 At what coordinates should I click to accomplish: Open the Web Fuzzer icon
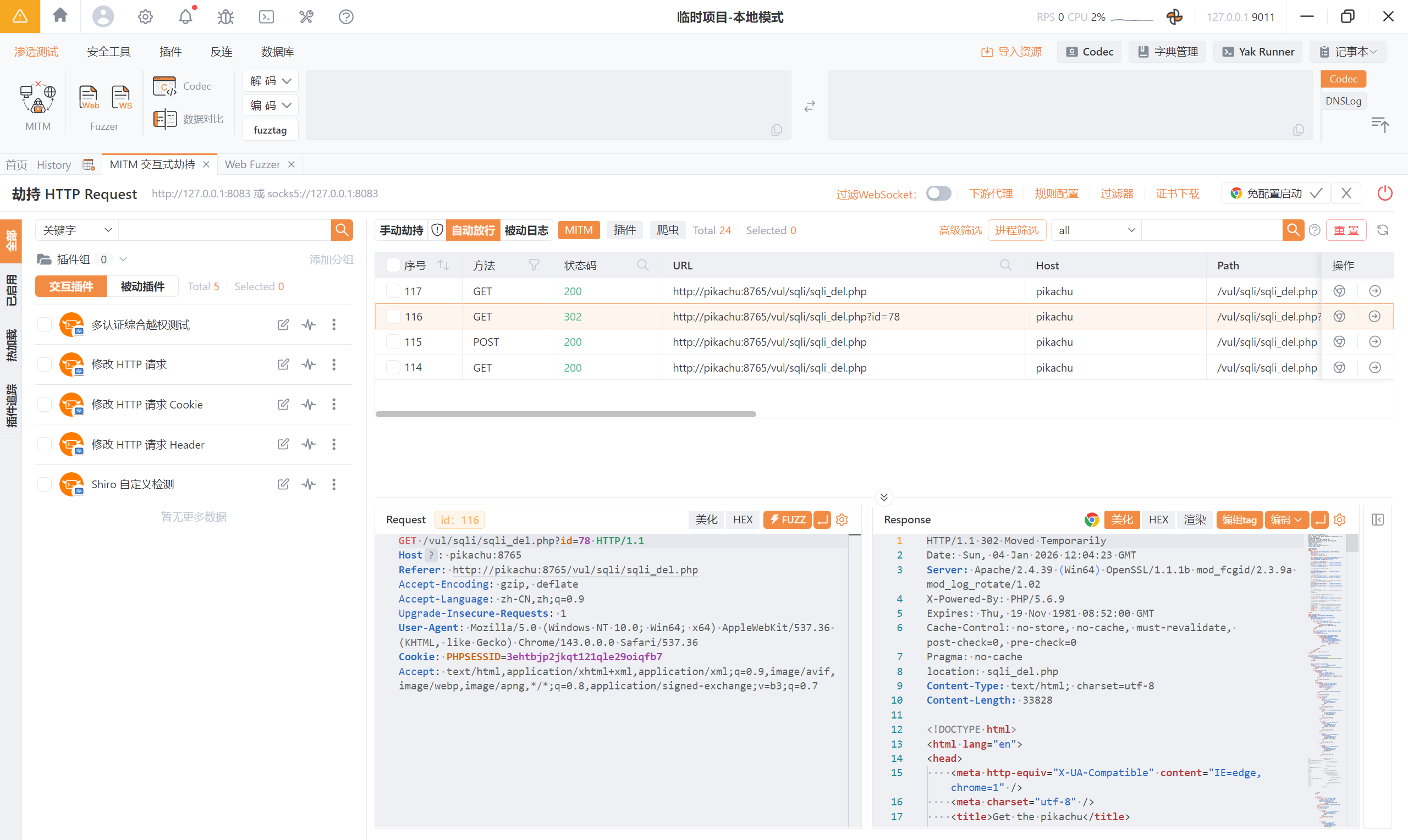tap(89, 97)
